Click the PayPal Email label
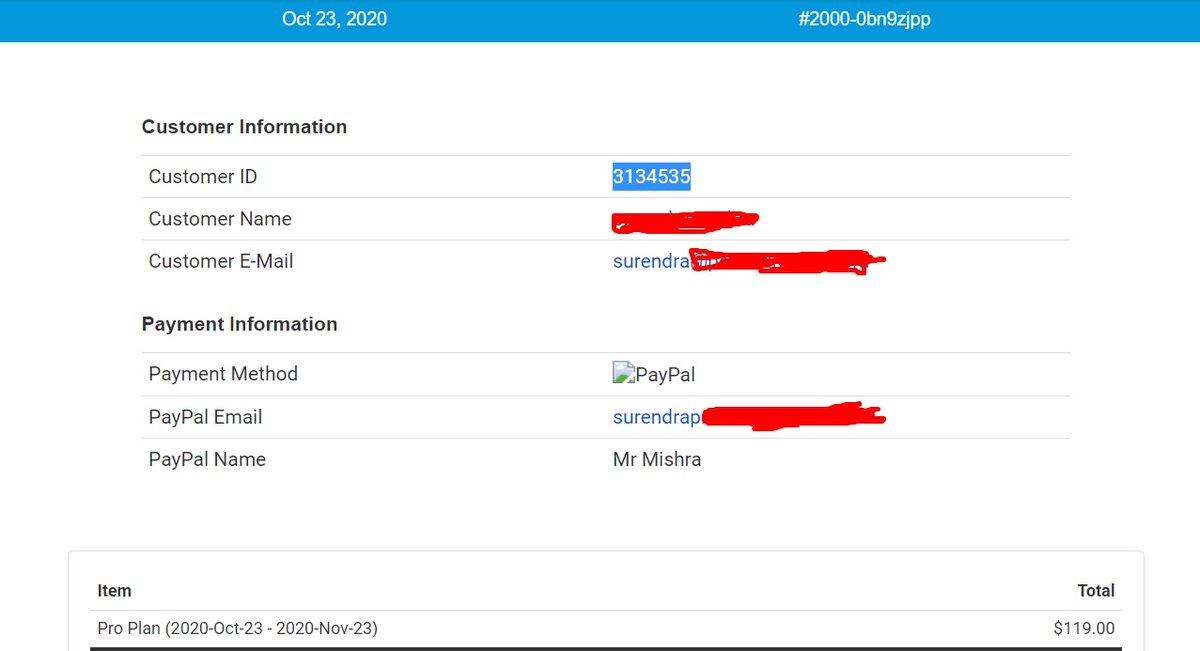Viewport: 1200px width, 651px height. 206,417
